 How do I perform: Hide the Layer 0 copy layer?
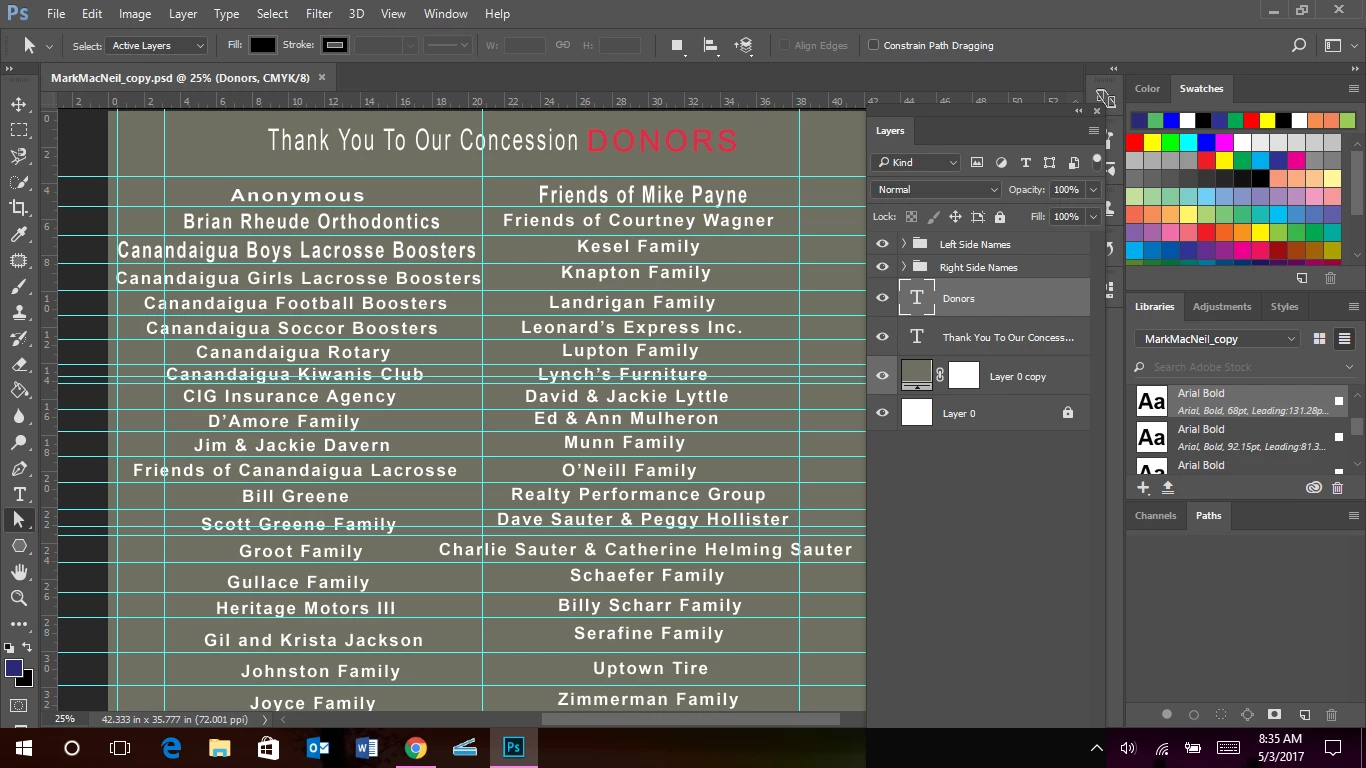(882, 376)
